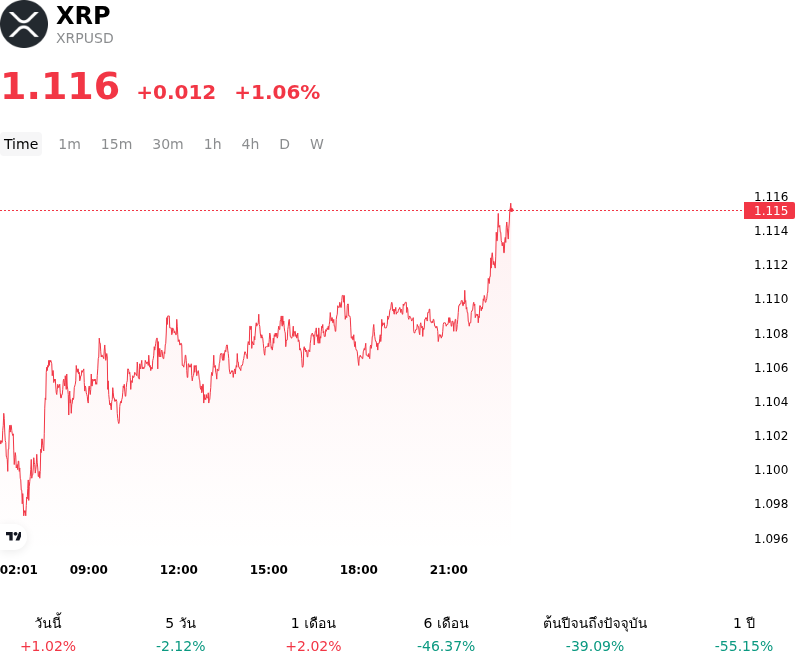Choose the 1h interval
Viewport: 800px width, 666px height.
click(213, 144)
